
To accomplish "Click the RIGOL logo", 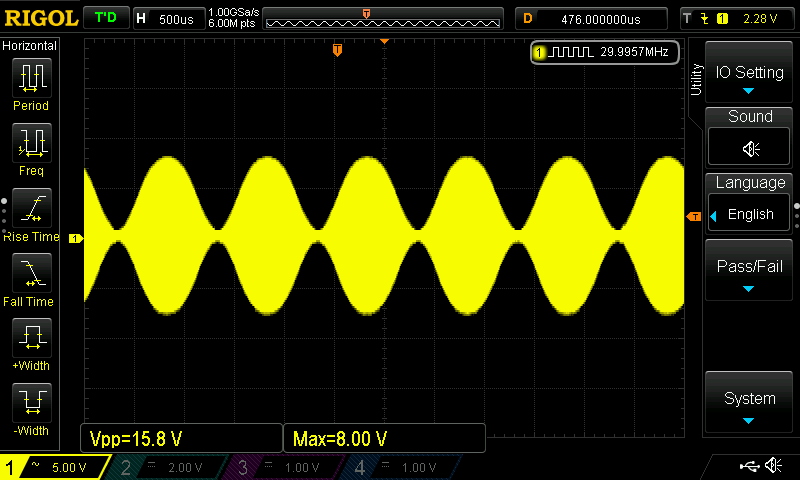I will point(41,18).
